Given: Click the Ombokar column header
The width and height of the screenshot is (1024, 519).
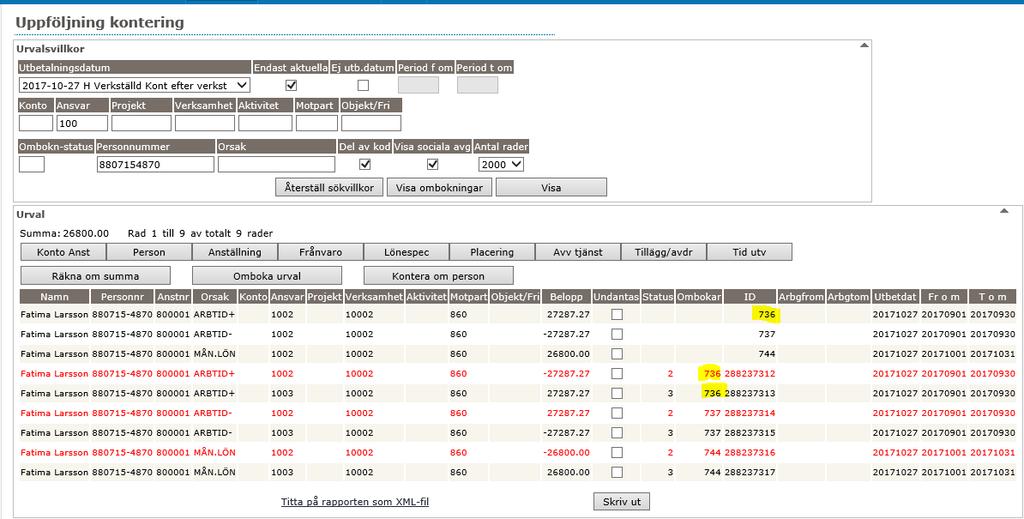Looking at the screenshot, I should (x=699, y=296).
